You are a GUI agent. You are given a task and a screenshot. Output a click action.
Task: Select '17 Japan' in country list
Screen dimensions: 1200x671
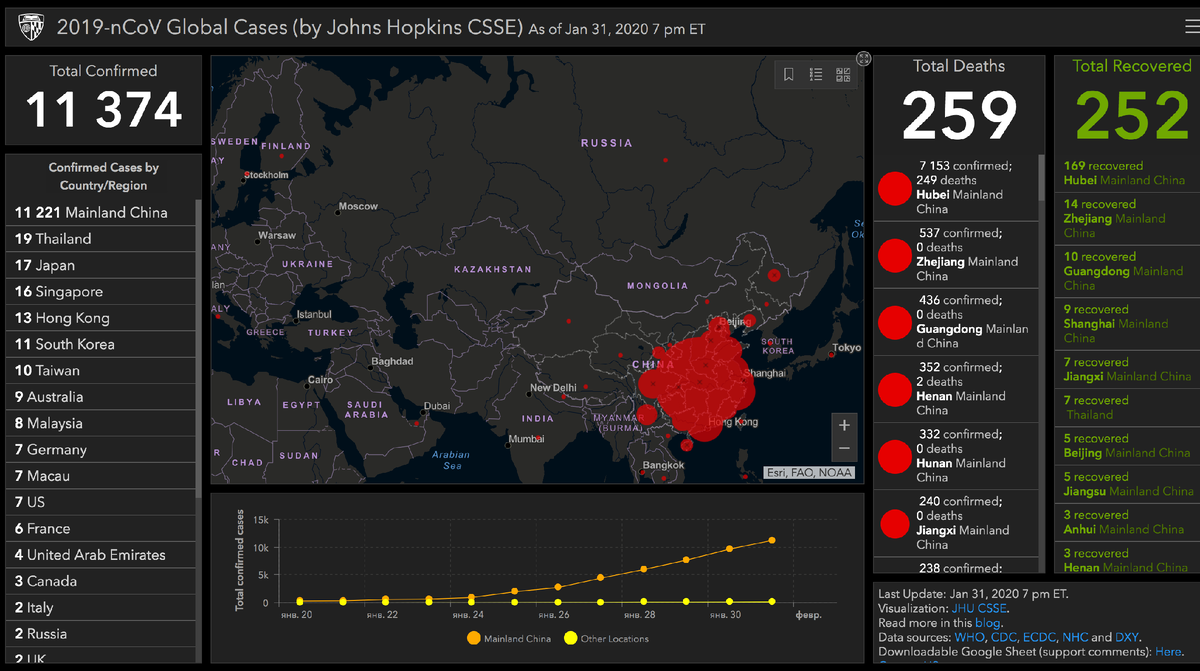(x=100, y=265)
